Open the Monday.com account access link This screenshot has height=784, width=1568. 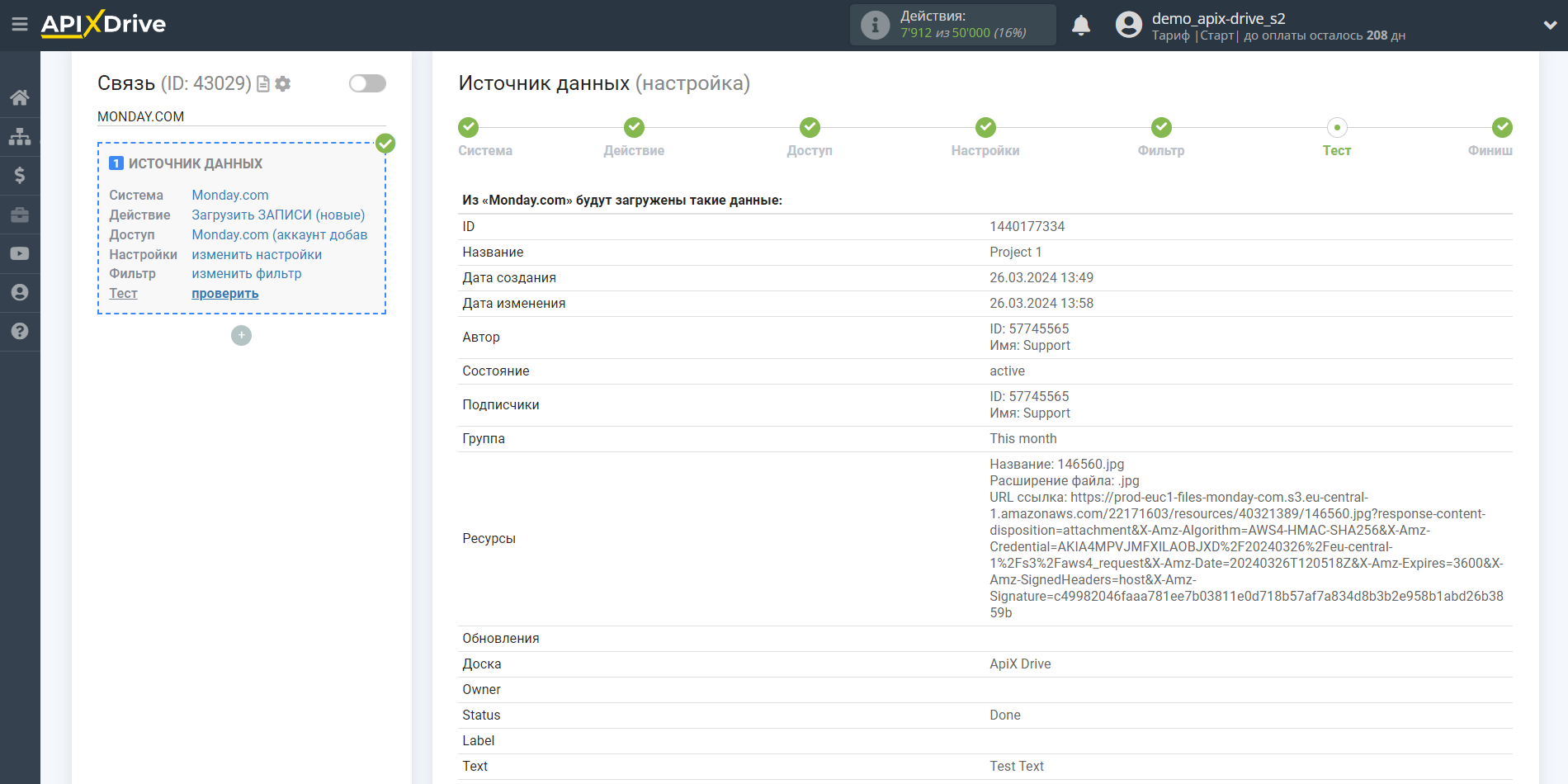[x=280, y=234]
